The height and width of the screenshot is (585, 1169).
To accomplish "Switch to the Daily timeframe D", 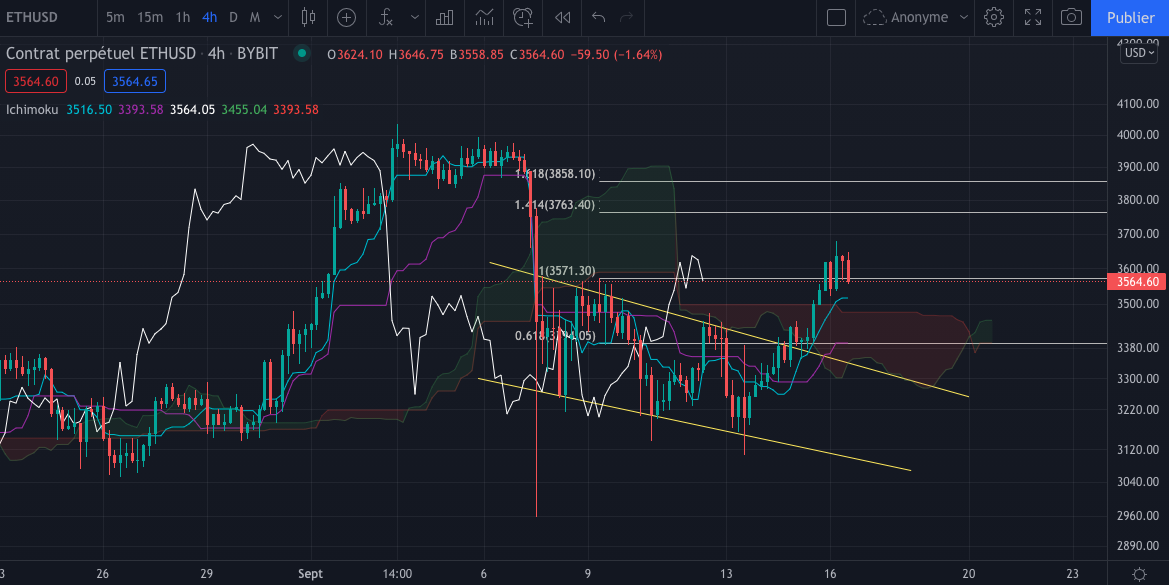I will point(232,17).
